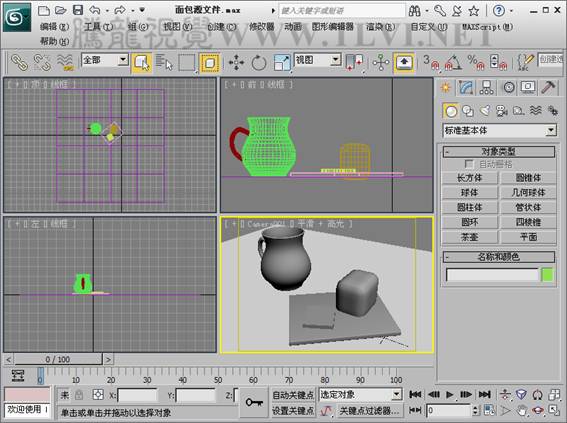This screenshot has width=567, height=423.
Task: Click Edit Named Selection Sets icon
Action: click(x=525, y=63)
